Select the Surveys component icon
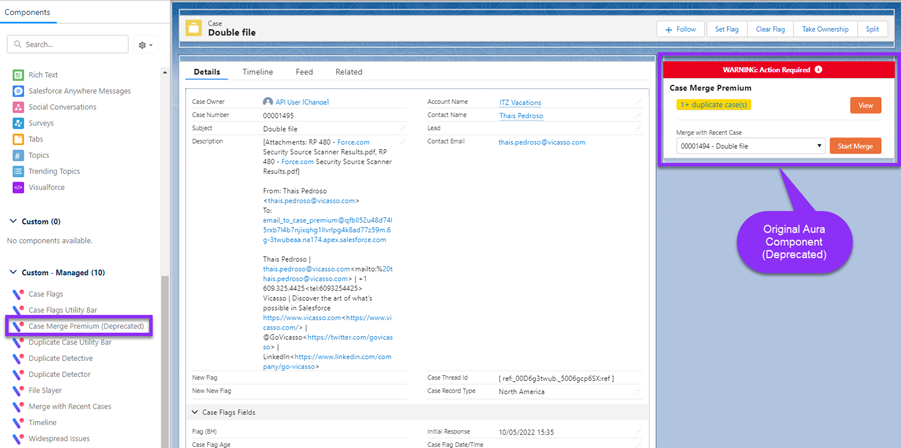The image size is (901, 448). click(18, 123)
